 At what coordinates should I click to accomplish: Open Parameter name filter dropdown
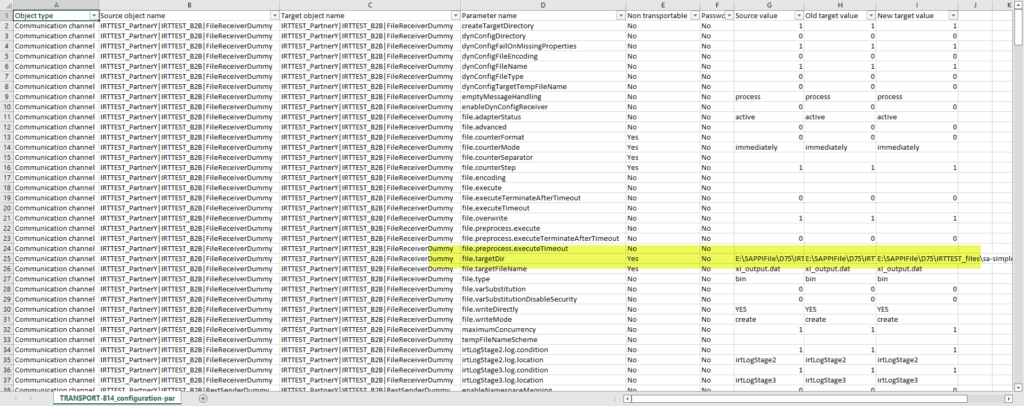[x=620, y=15]
